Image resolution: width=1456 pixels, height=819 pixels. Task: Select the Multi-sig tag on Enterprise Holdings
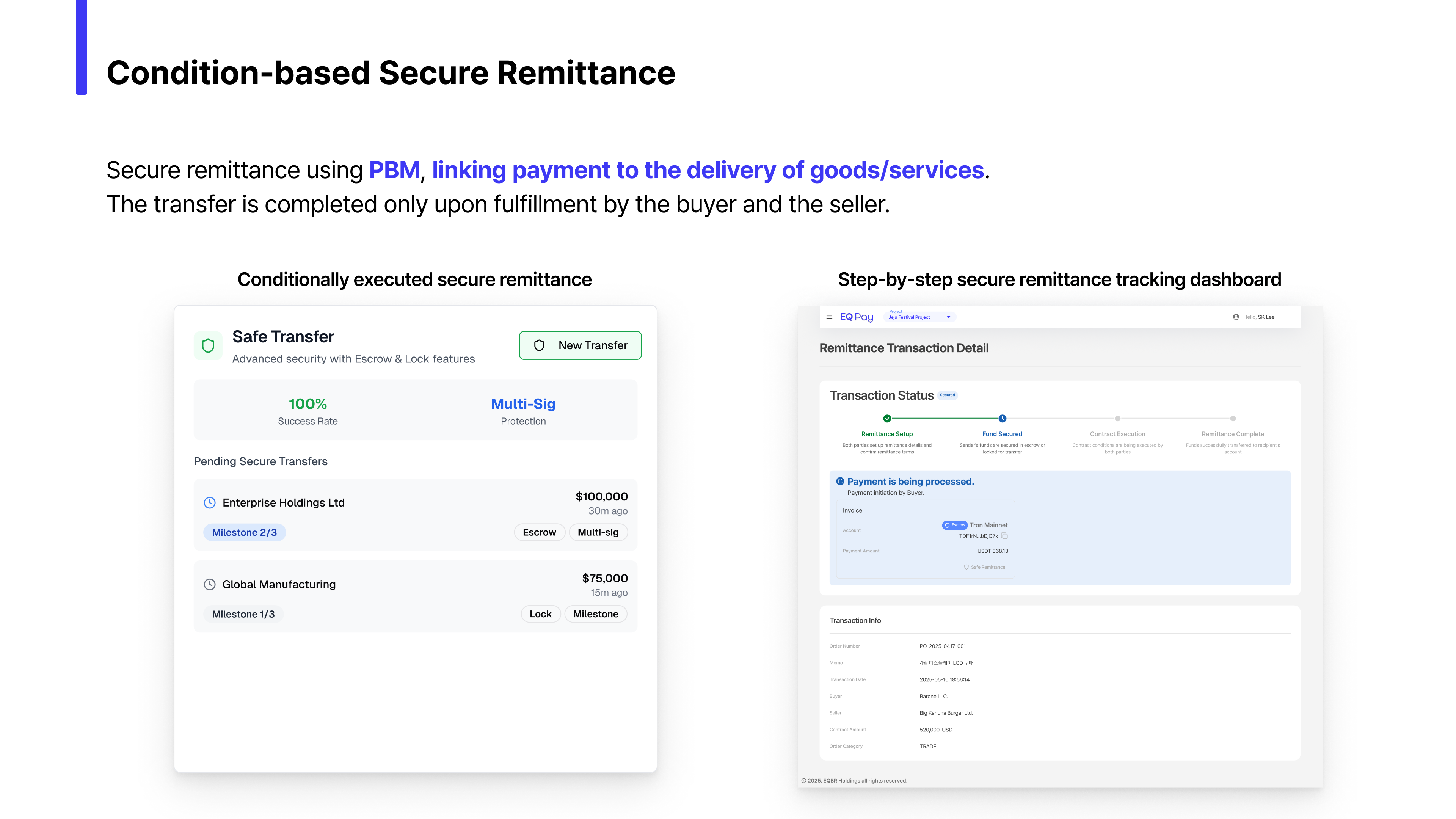click(598, 532)
